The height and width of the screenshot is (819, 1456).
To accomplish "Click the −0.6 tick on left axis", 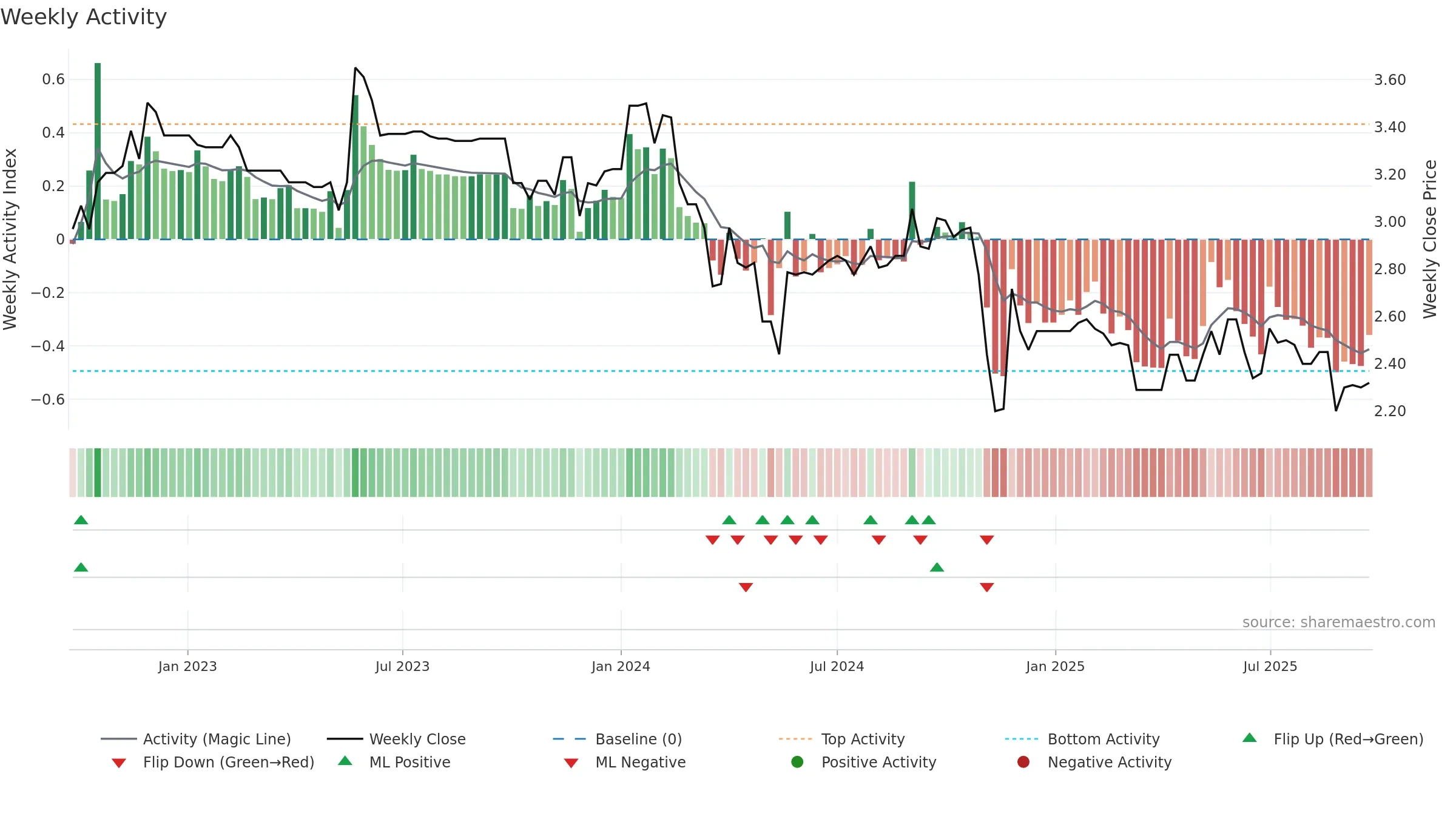I will pos(47,399).
